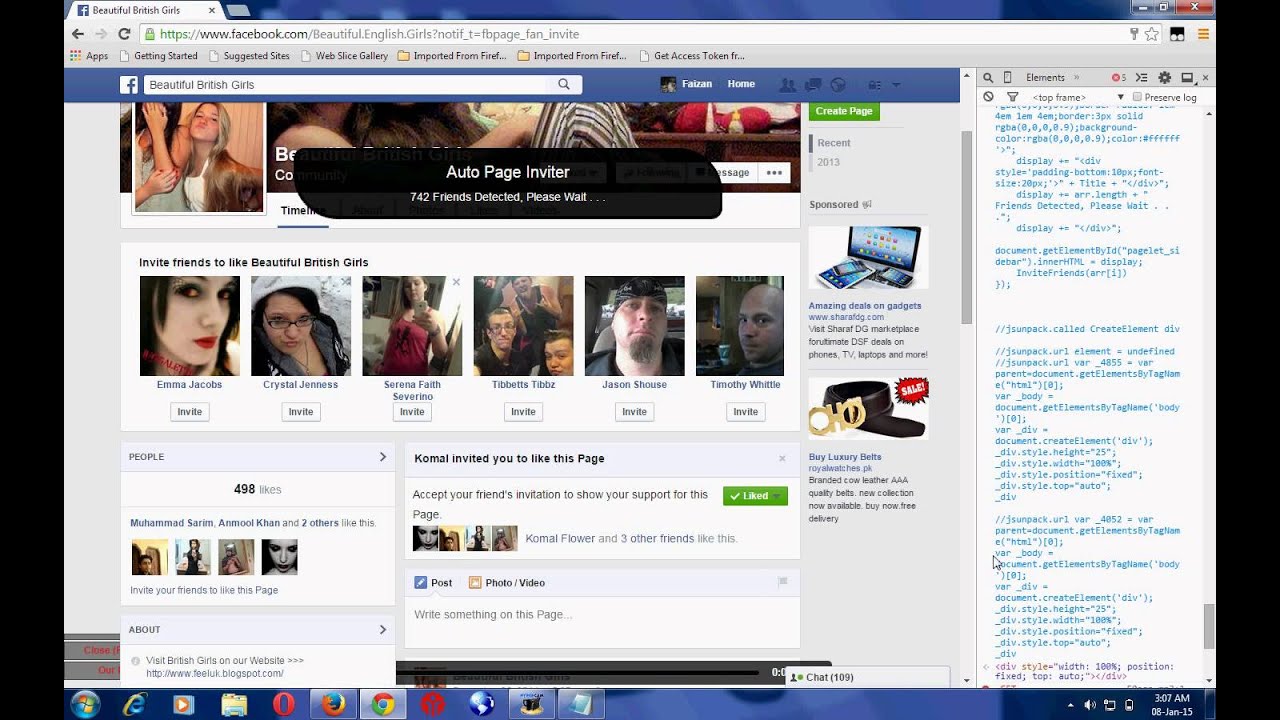The width and height of the screenshot is (1280, 720).
Task: Enable the Preserve log checkbox
Action: tap(1137, 97)
